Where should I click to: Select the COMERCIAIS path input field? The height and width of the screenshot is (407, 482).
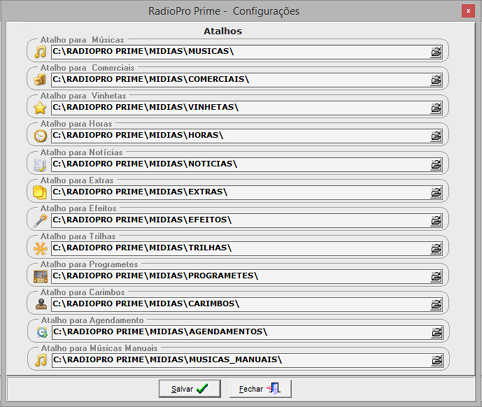pyautogui.click(x=240, y=80)
